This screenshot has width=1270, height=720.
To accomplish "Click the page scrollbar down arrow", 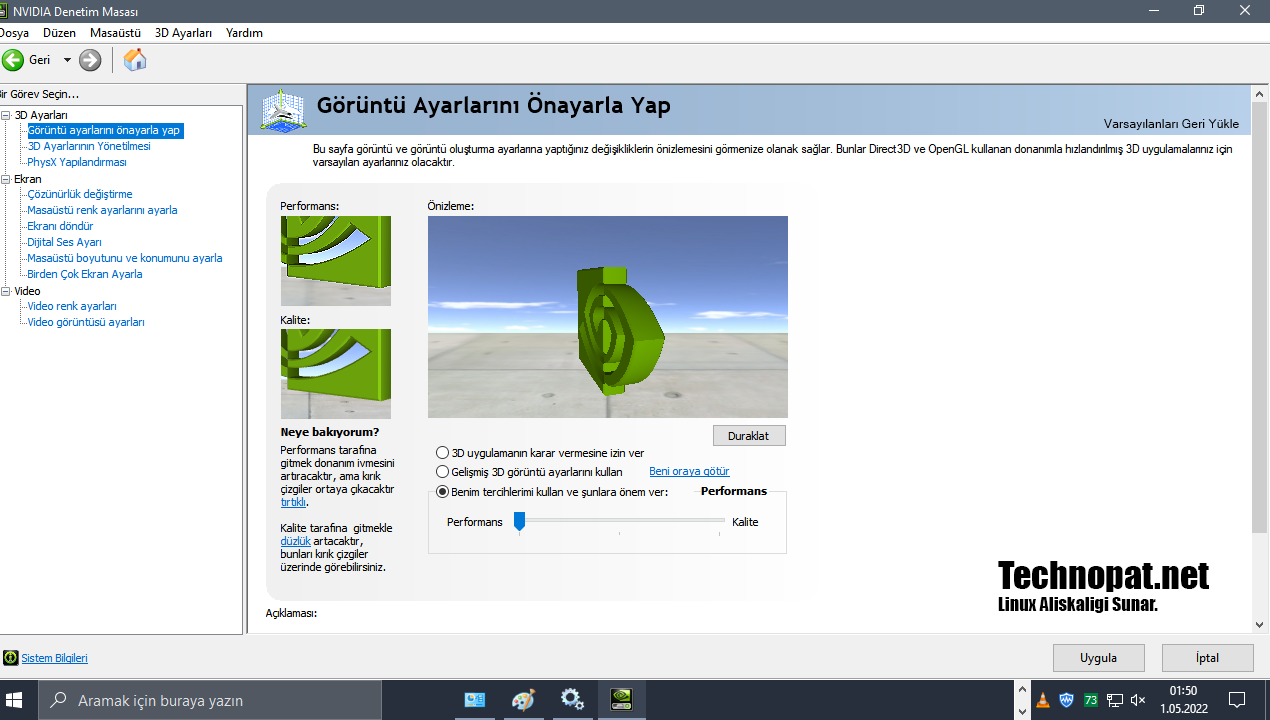I will point(1259,624).
